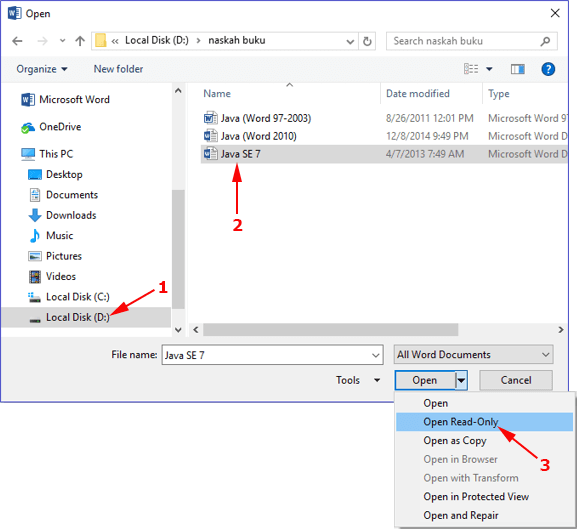
Task: Open the Pictures folder
Action: (55, 256)
